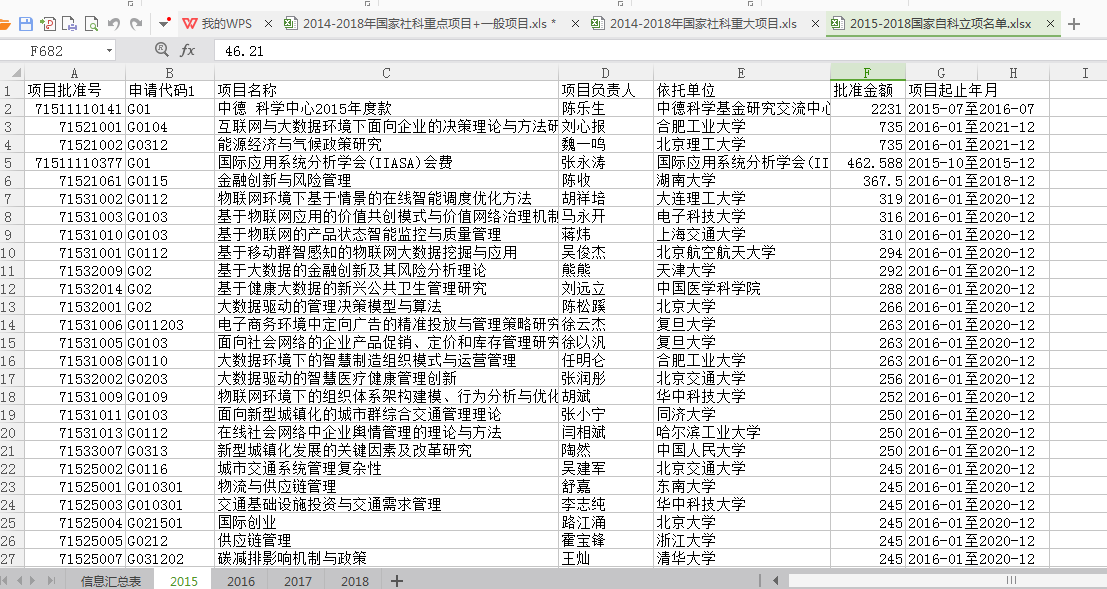Switch to the 2014-2018年国家社科重大项目.xls tab

point(703,24)
